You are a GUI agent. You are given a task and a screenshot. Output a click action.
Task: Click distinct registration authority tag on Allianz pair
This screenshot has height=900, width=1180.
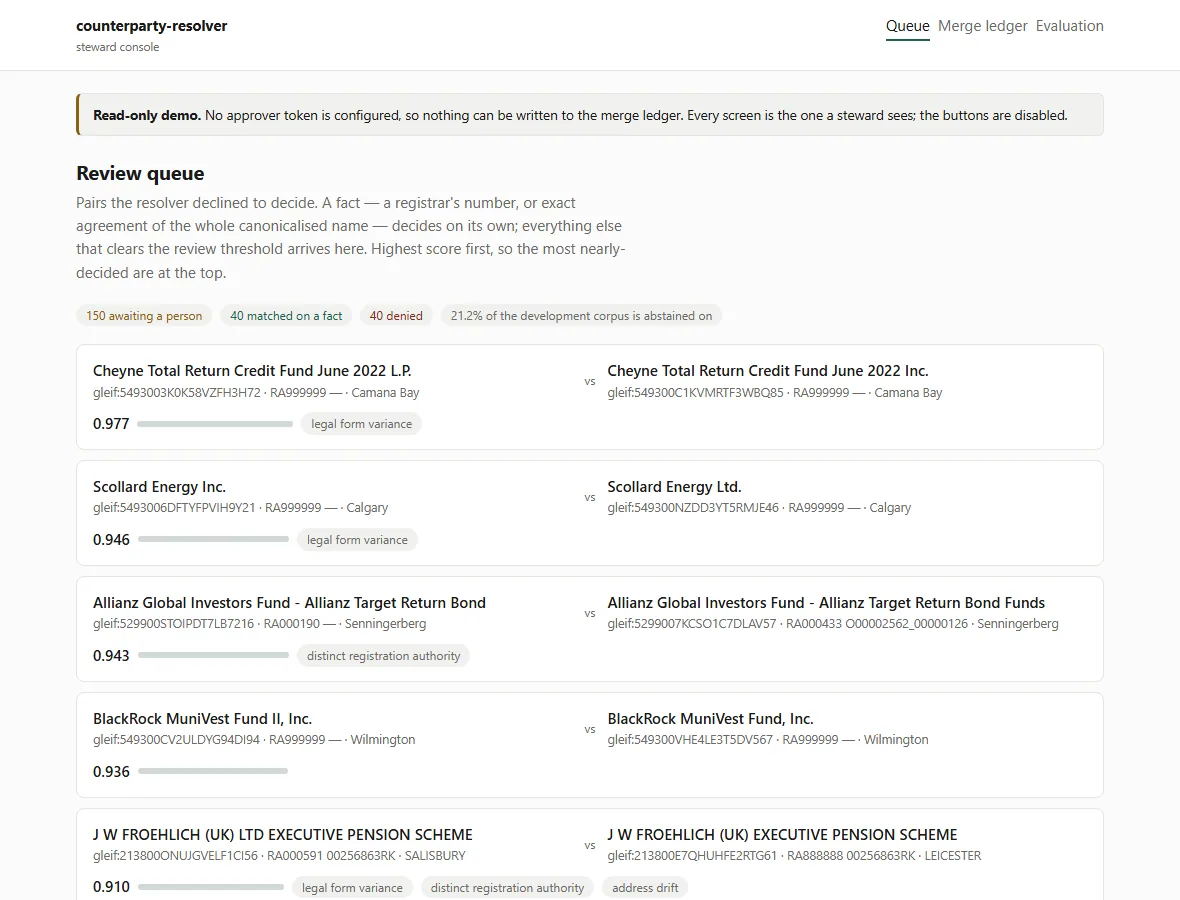pos(383,655)
